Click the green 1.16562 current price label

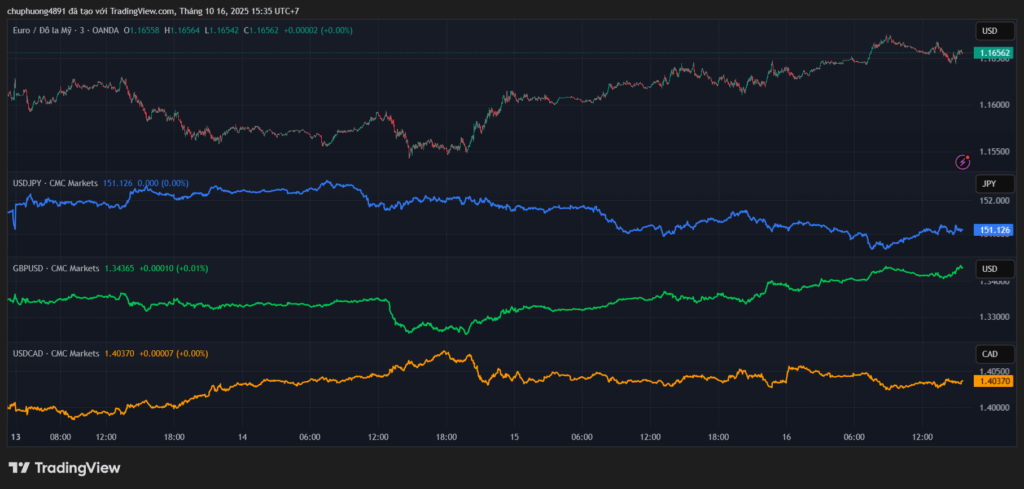(x=994, y=52)
